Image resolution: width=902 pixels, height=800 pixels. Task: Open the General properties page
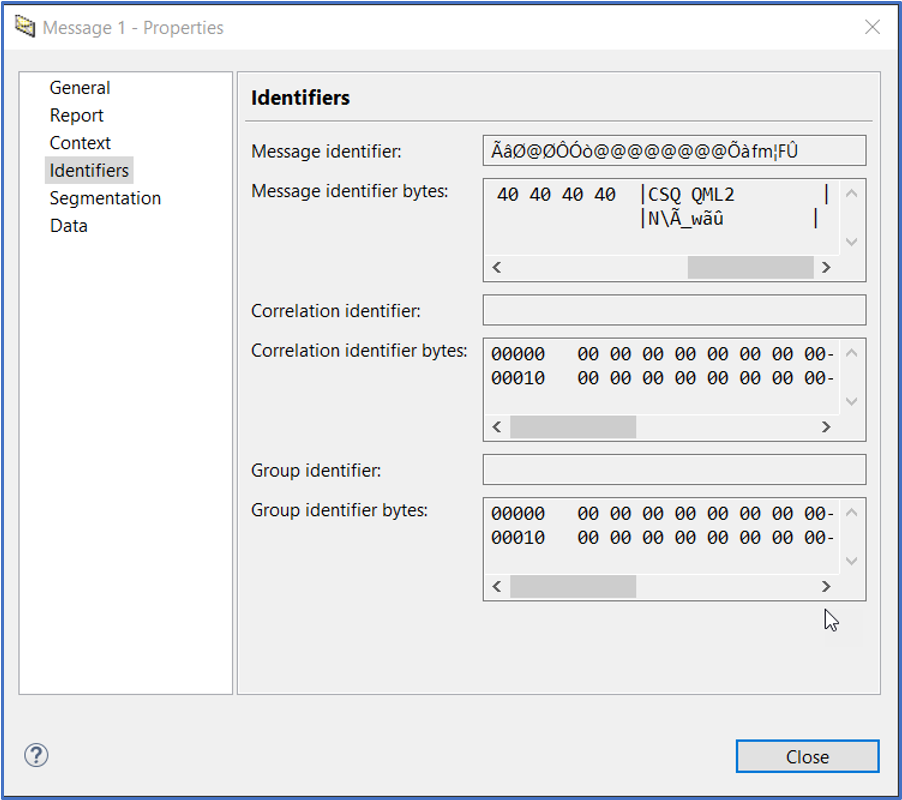pyautogui.click(x=80, y=88)
